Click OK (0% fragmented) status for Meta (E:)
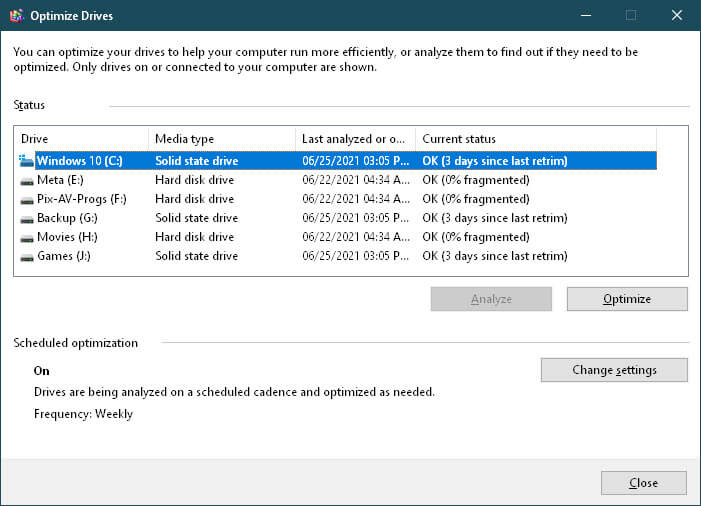This screenshot has width=701, height=506. click(476, 180)
